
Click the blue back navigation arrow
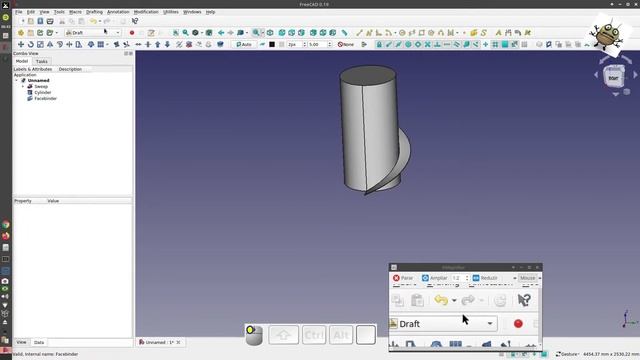pyautogui.click(x=221, y=33)
